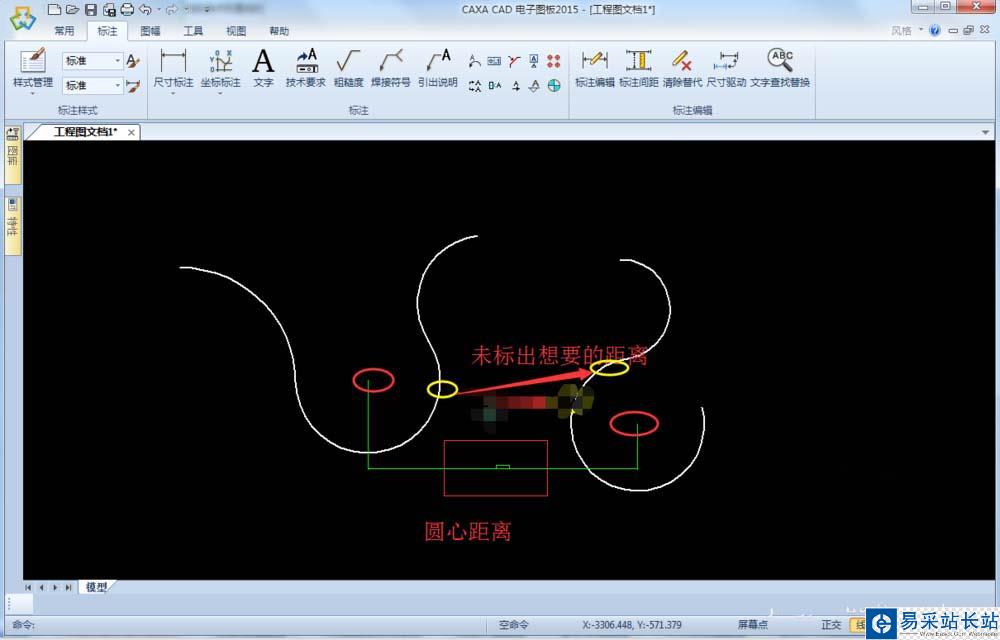
Task: Click the curved-arrow A annotation icon
Action: coord(474,61)
